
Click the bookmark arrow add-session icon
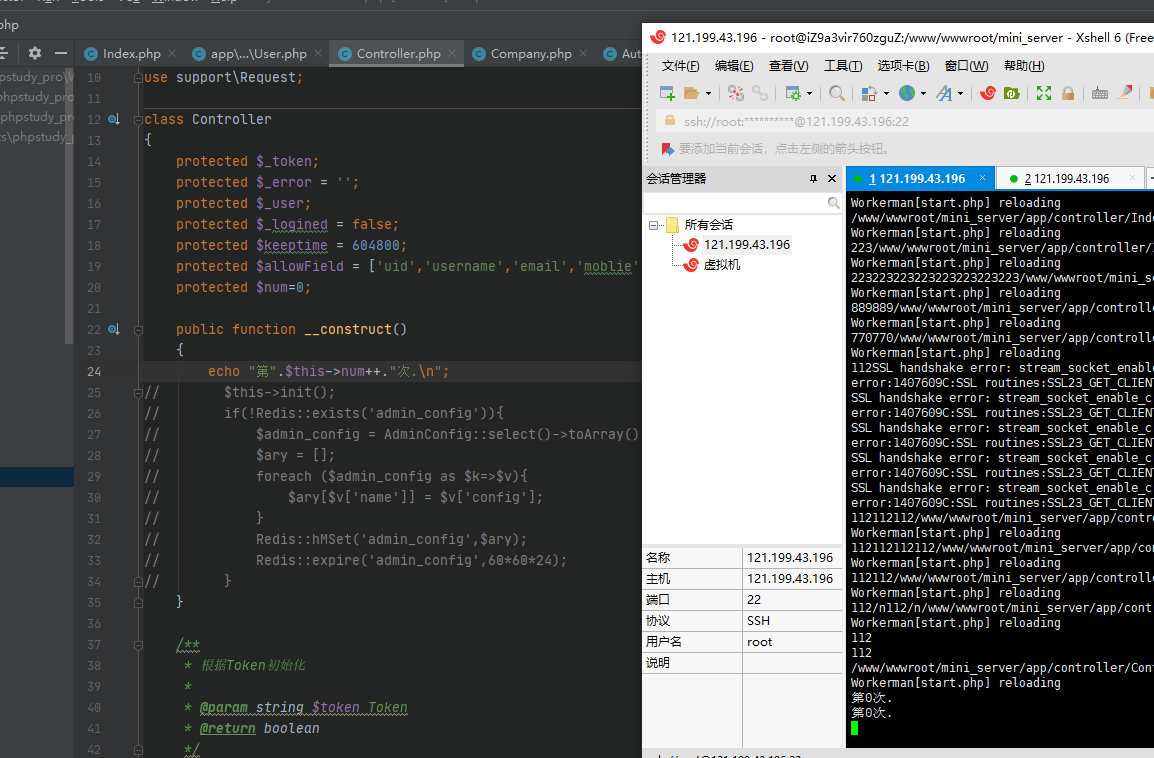pyautogui.click(x=668, y=149)
